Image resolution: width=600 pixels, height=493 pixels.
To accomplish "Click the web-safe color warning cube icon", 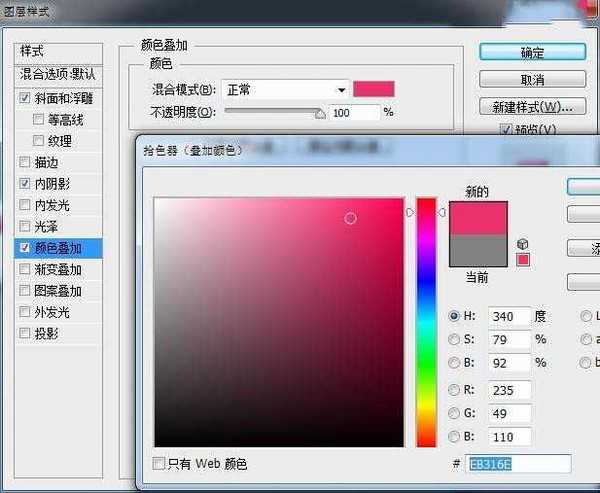I will pos(523,244).
